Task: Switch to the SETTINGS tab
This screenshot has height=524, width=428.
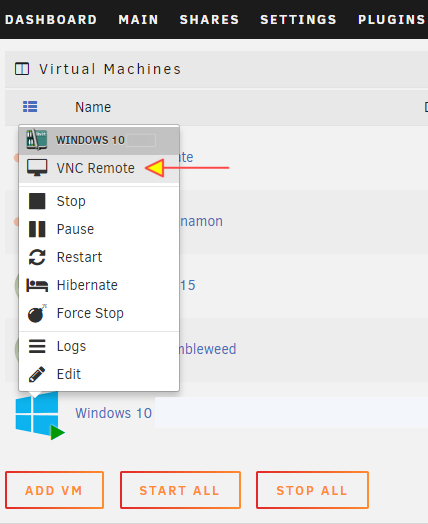Action: [x=298, y=20]
